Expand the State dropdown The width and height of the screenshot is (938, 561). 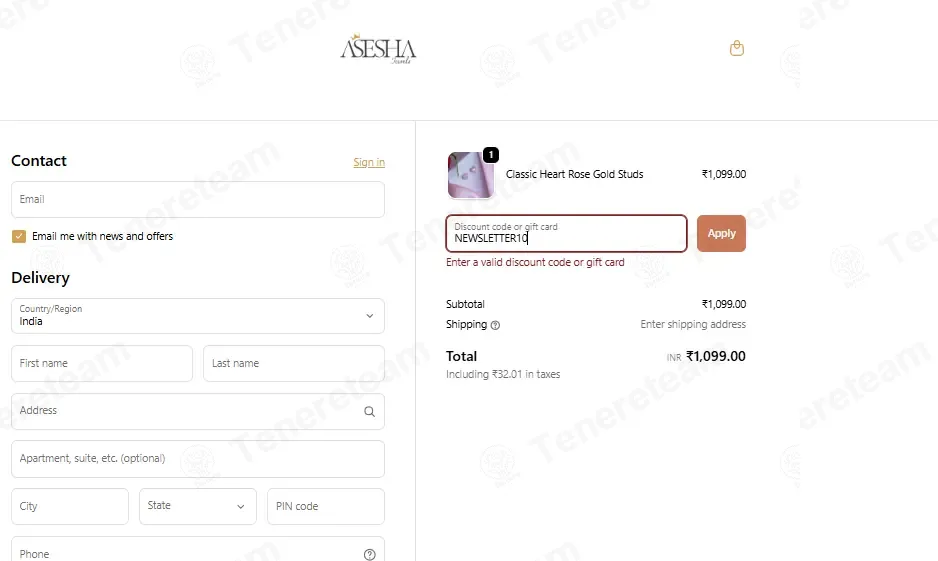198,507
